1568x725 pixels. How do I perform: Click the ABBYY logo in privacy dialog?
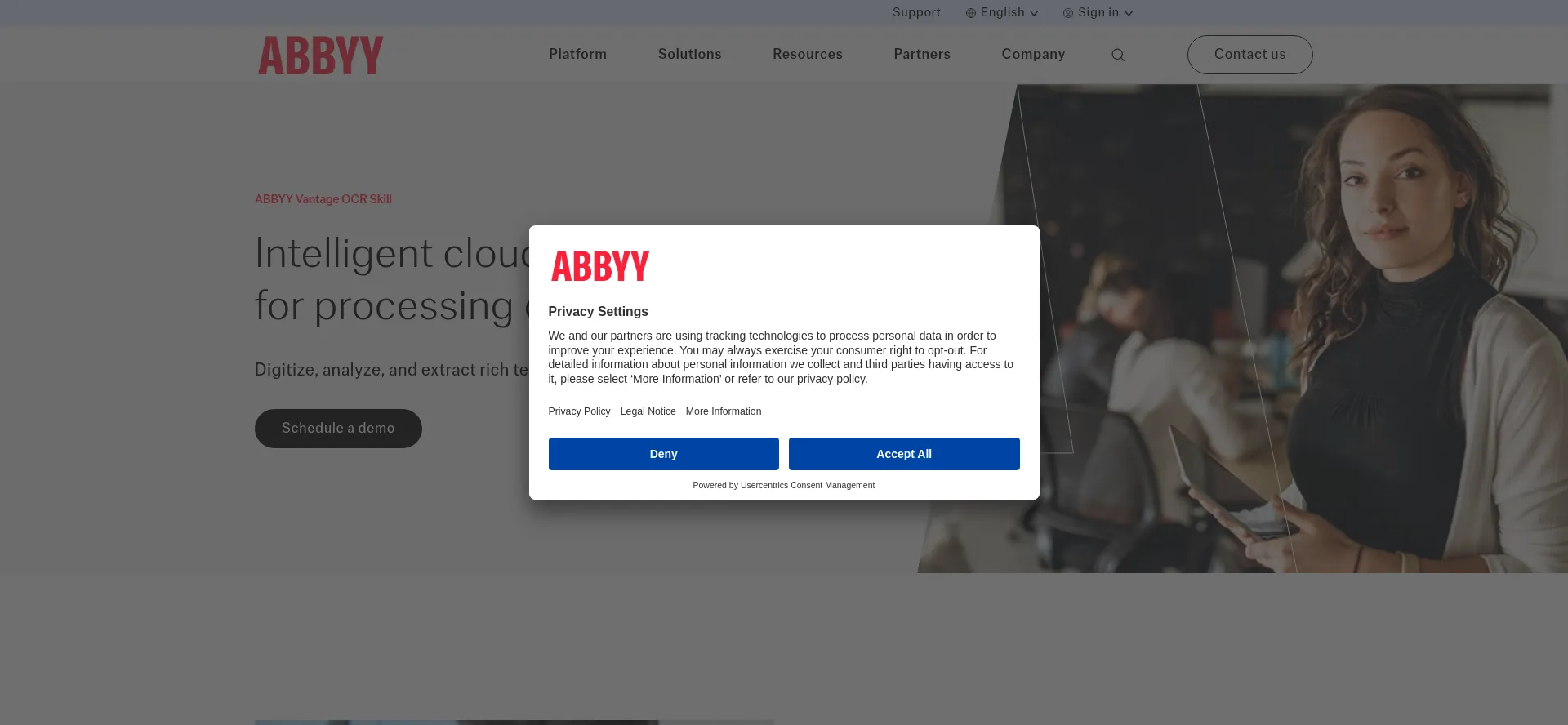[600, 266]
